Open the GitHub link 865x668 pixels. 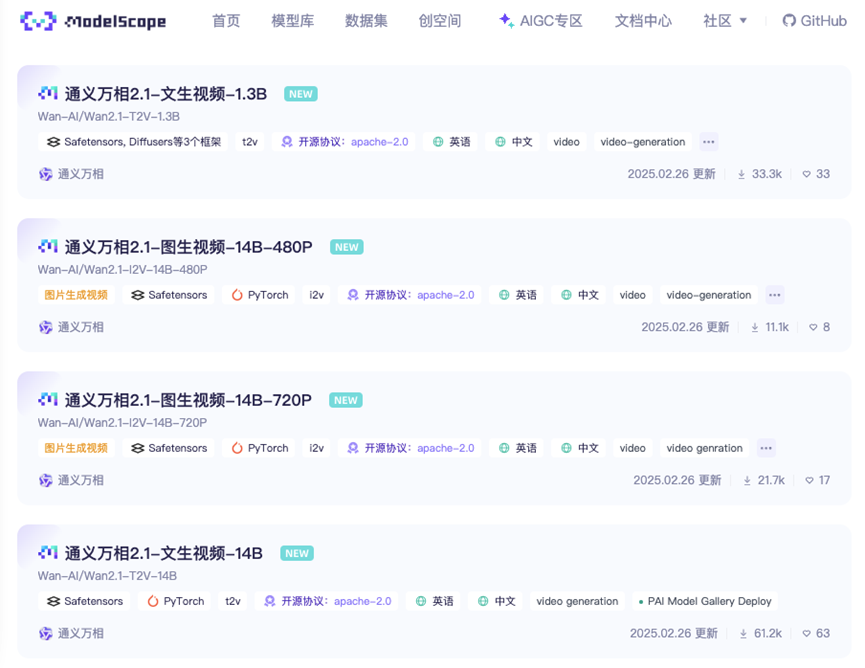(x=814, y=21)
